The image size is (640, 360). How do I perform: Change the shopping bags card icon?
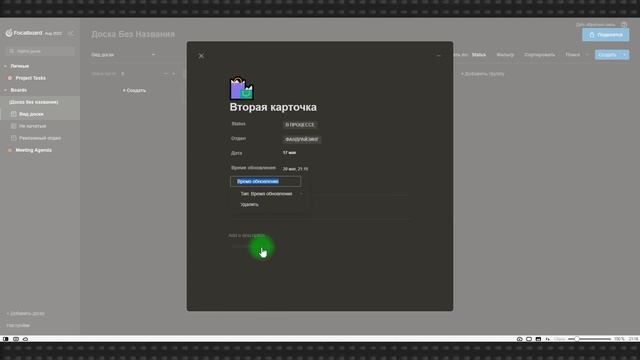point(241,88)
